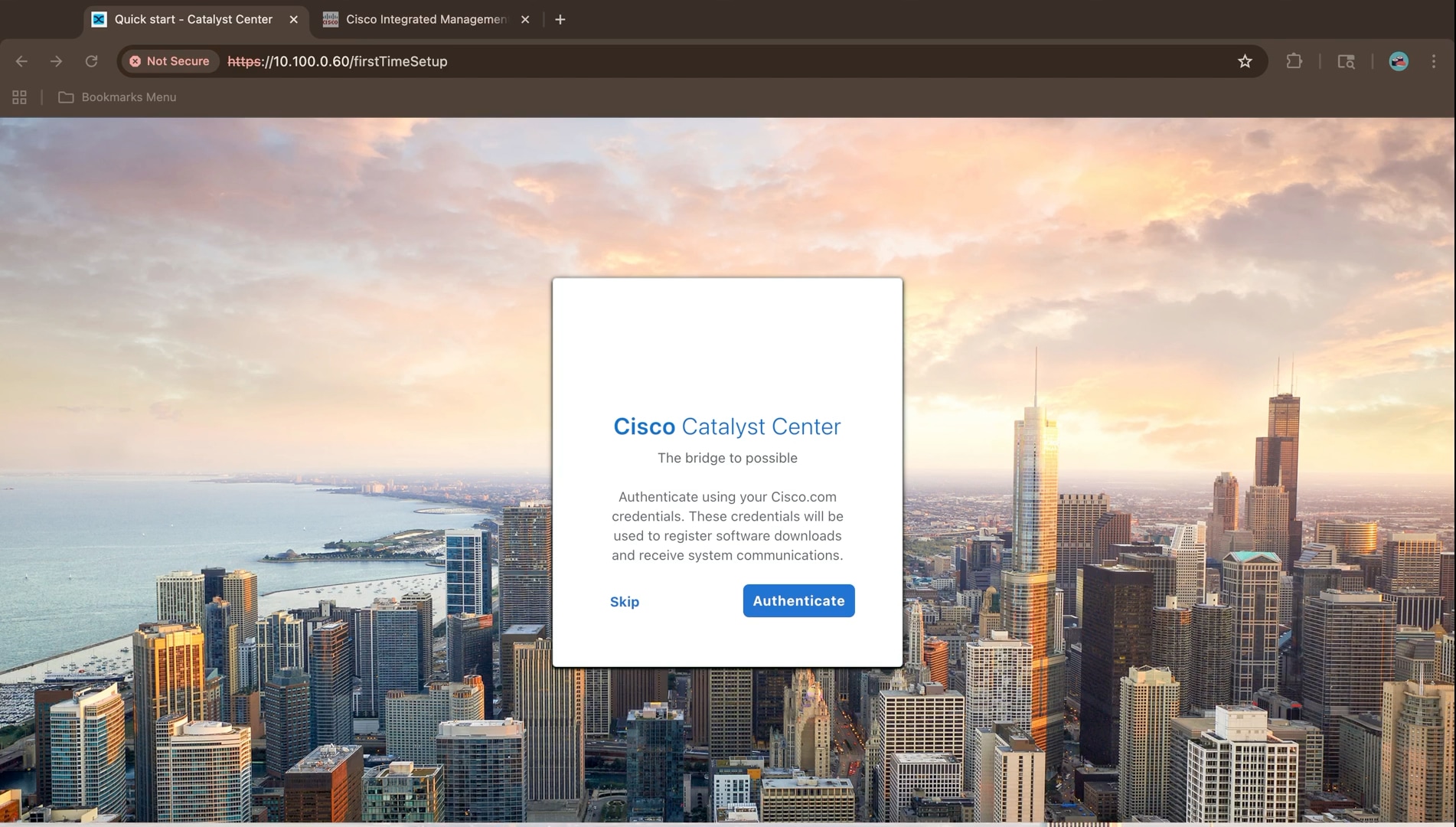This screenshot has width=1456, height=827.
Task: Click the address bar URL
Action: (x=338, y=61)
